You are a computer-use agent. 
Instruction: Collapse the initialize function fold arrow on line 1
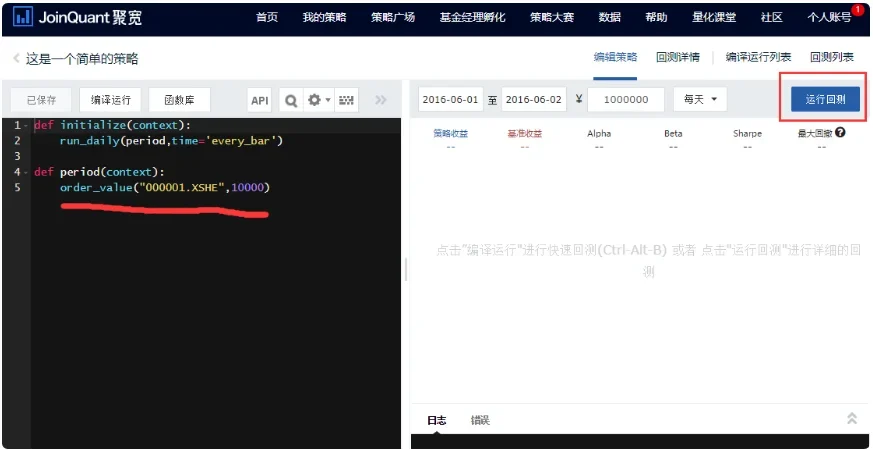[26, 125]
